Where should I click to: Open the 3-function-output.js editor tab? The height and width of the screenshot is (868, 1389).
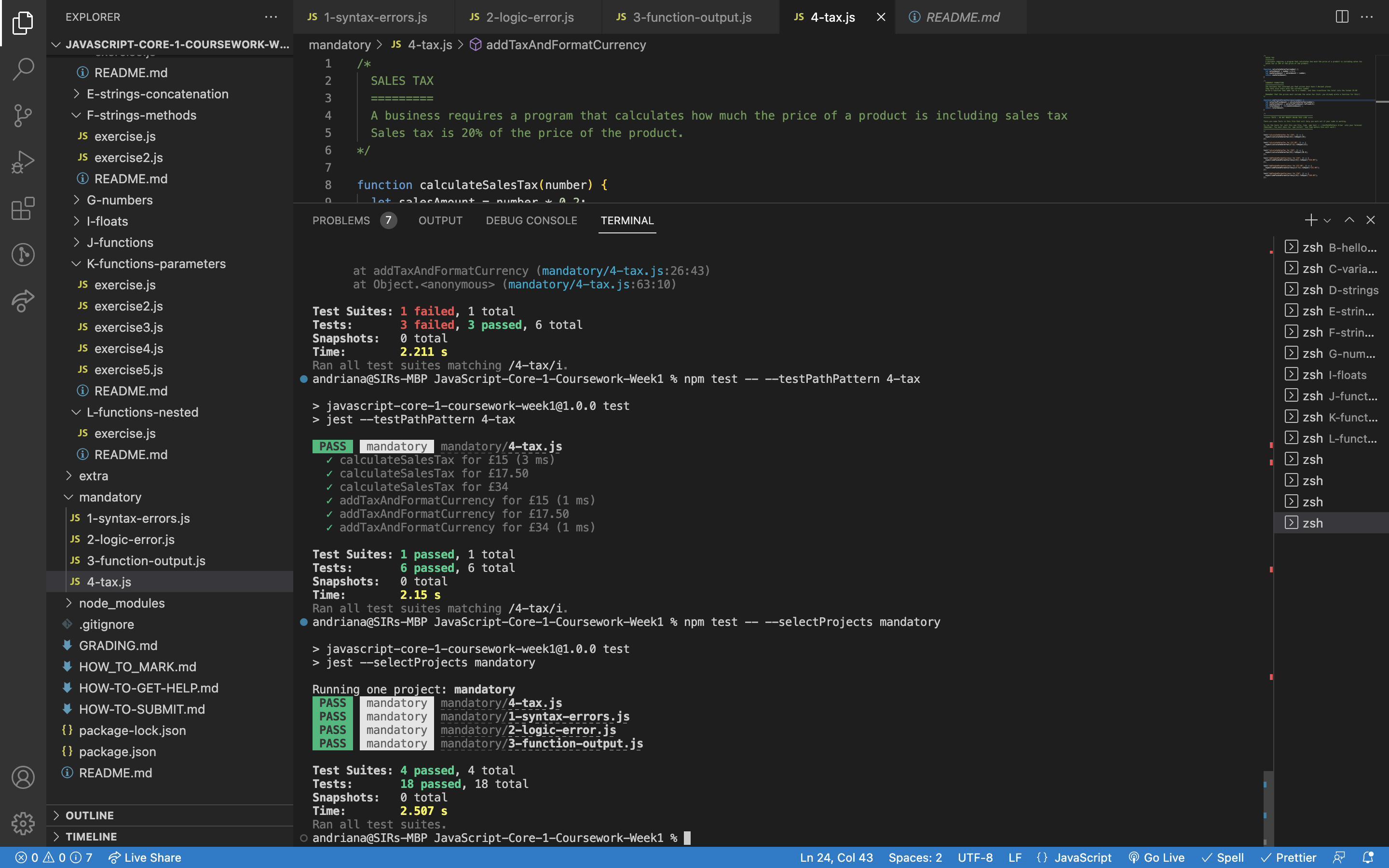[691, 17]
